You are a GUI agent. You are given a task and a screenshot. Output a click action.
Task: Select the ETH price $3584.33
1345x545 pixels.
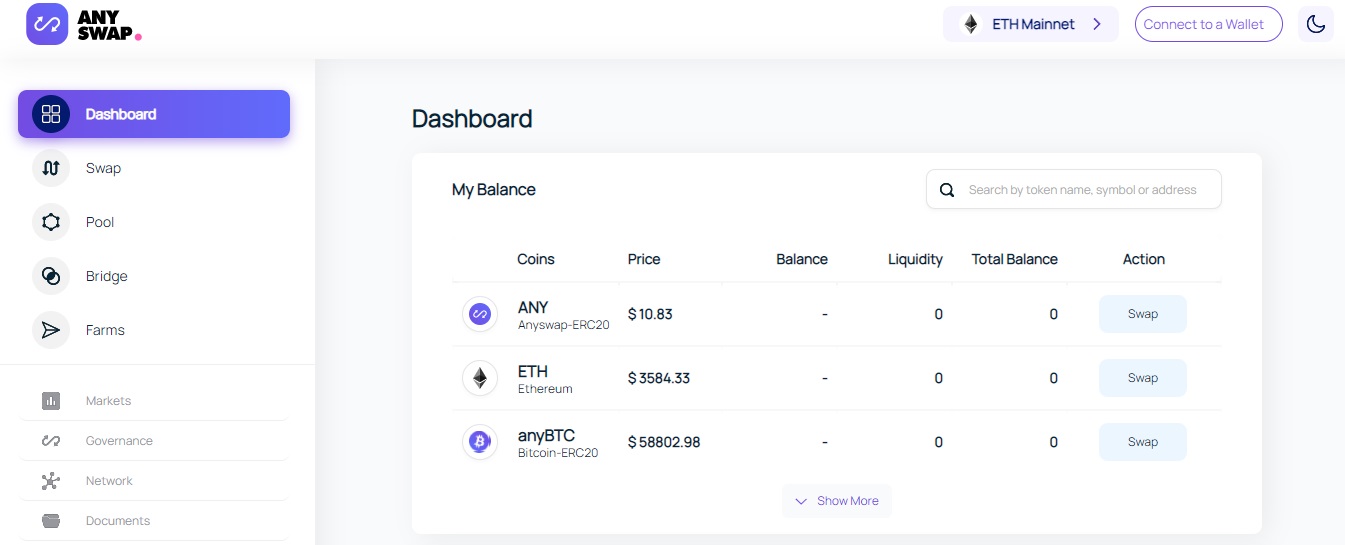click(x=659, y=378)
